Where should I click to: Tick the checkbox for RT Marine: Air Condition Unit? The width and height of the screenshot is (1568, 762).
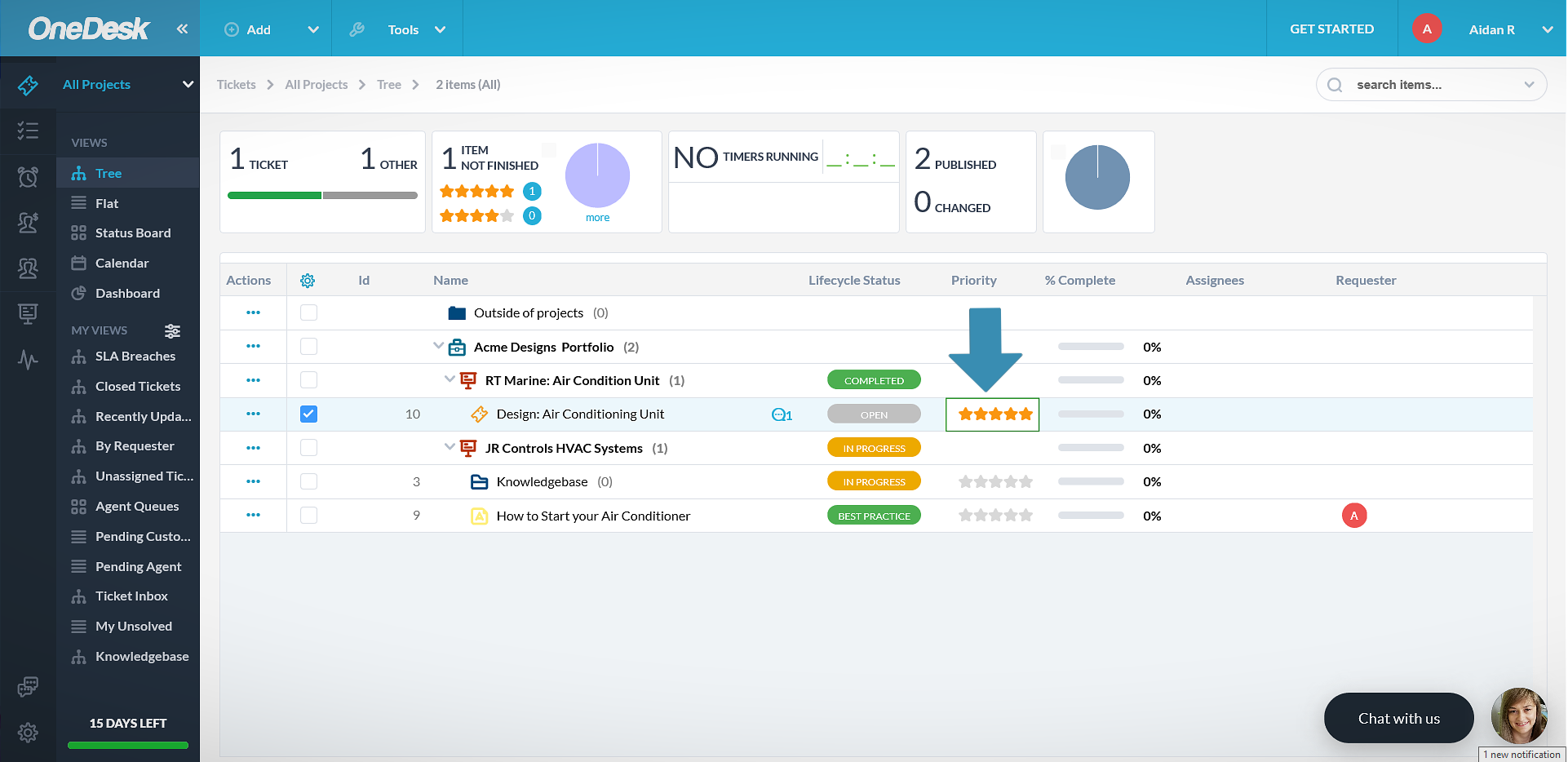(x=308, y=380)
